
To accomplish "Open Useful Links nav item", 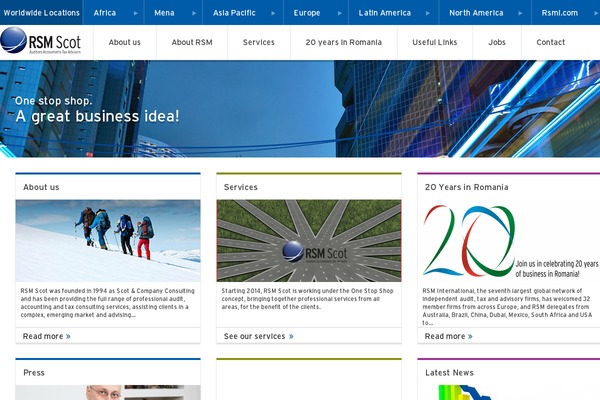I will [435, 42].
